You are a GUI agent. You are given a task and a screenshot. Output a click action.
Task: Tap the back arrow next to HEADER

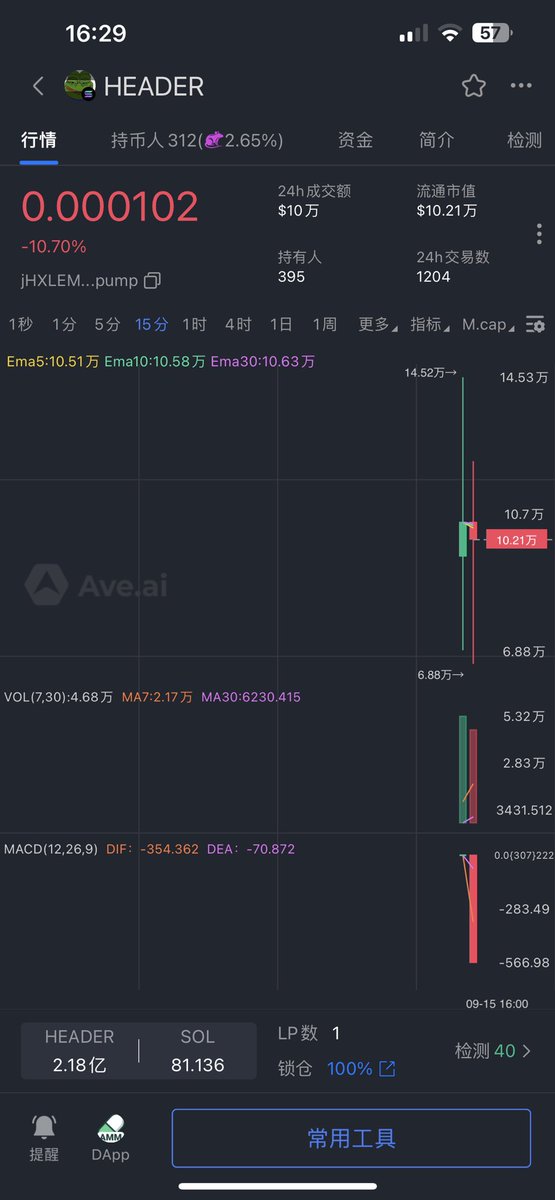tap(38, 86)
